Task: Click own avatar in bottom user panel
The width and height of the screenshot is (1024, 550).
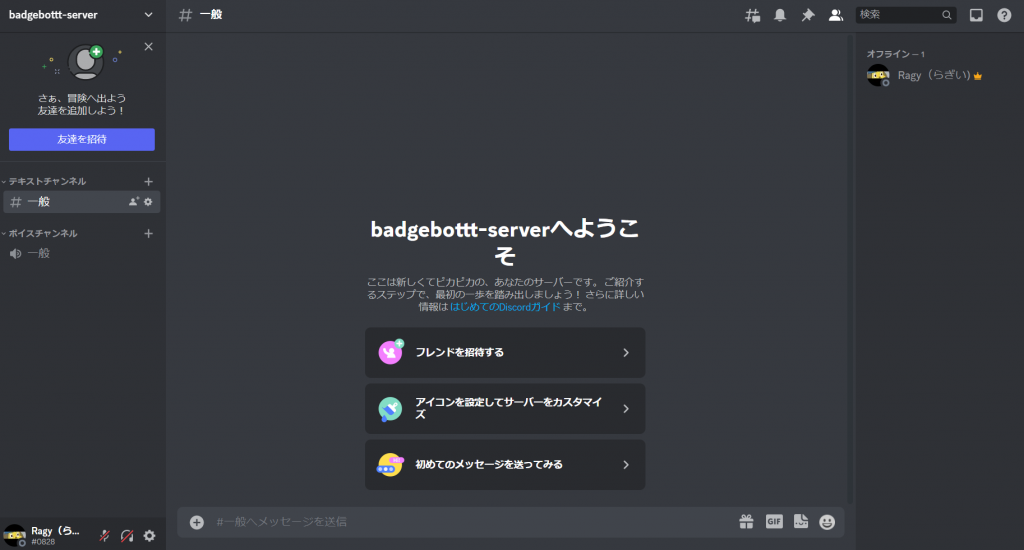Action: 14,535
